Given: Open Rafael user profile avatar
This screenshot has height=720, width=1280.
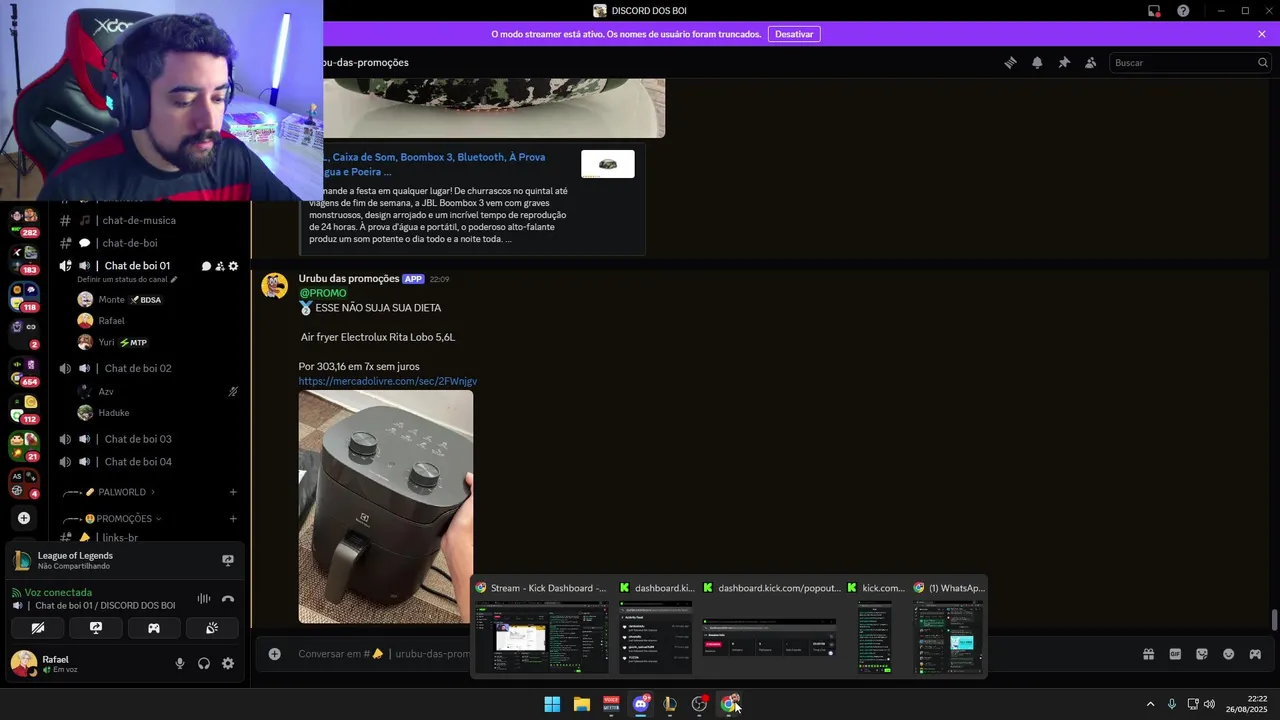Looking at the screenshot, I should click(23, 663).
